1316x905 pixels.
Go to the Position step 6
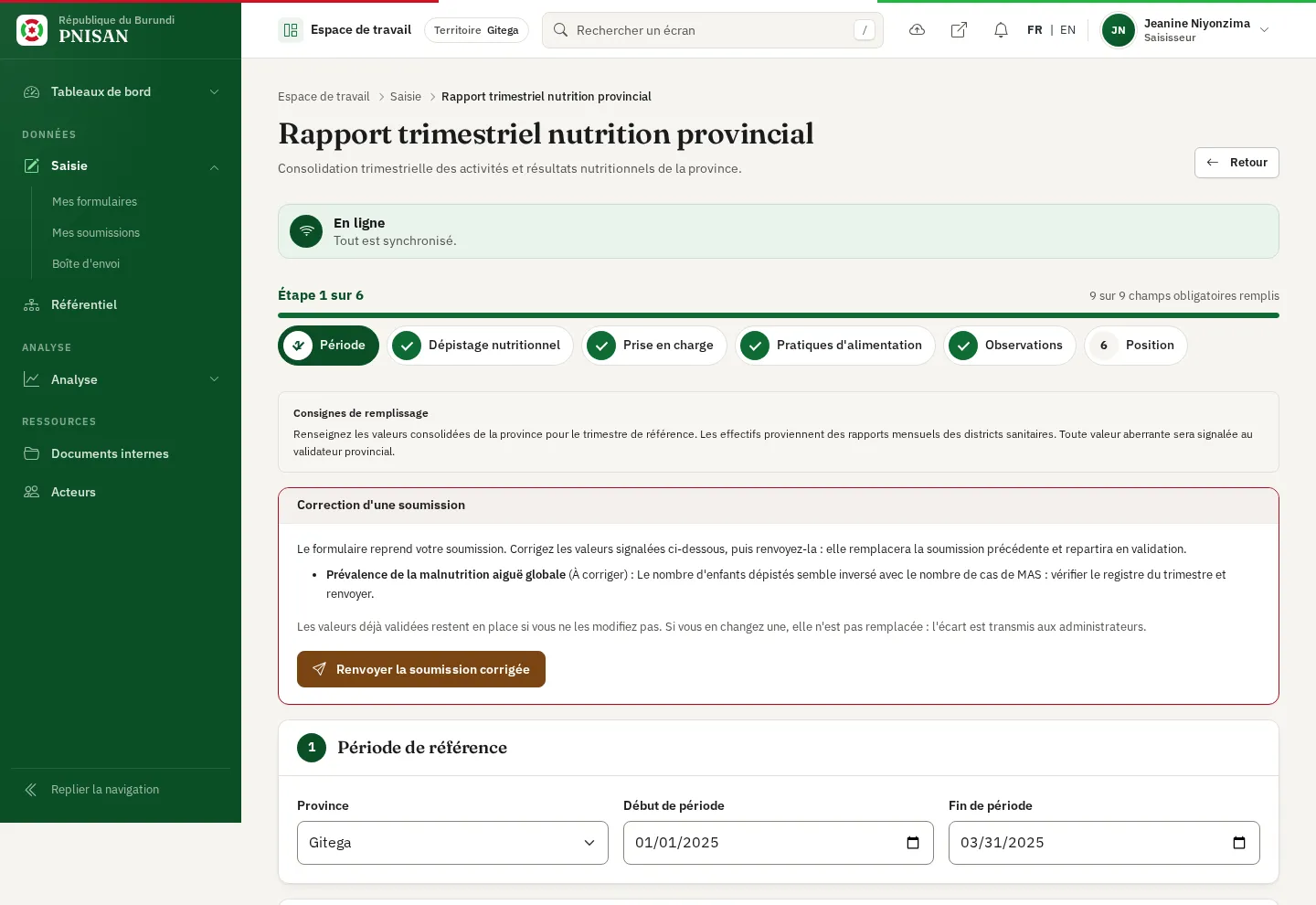pos(1136,346)
